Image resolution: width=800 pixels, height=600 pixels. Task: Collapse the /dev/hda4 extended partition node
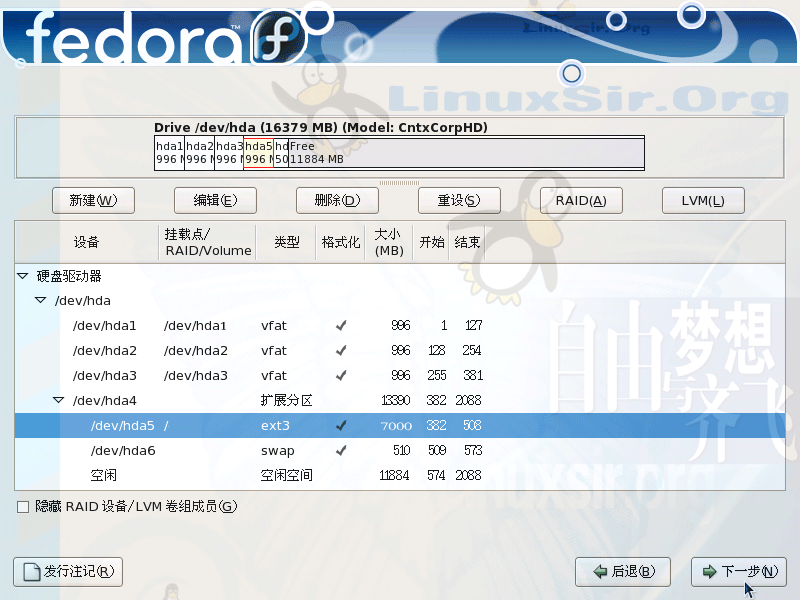59,401
